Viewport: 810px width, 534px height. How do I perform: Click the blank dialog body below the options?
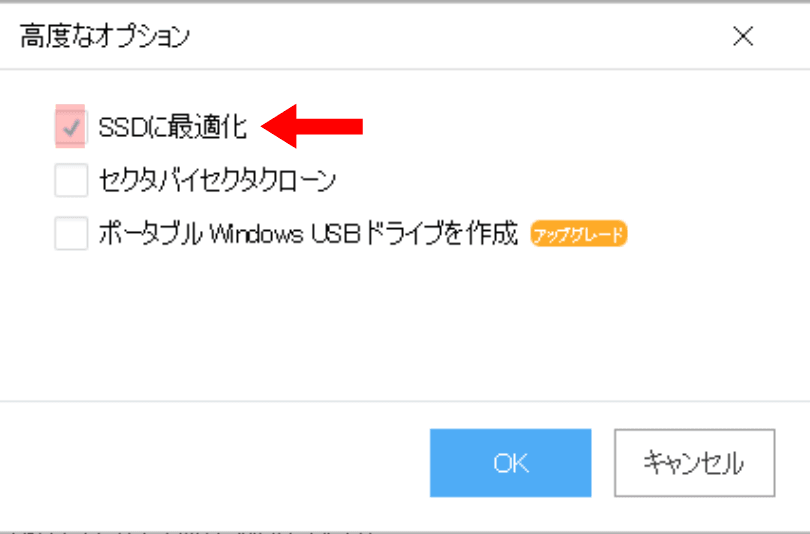(405, 325)
